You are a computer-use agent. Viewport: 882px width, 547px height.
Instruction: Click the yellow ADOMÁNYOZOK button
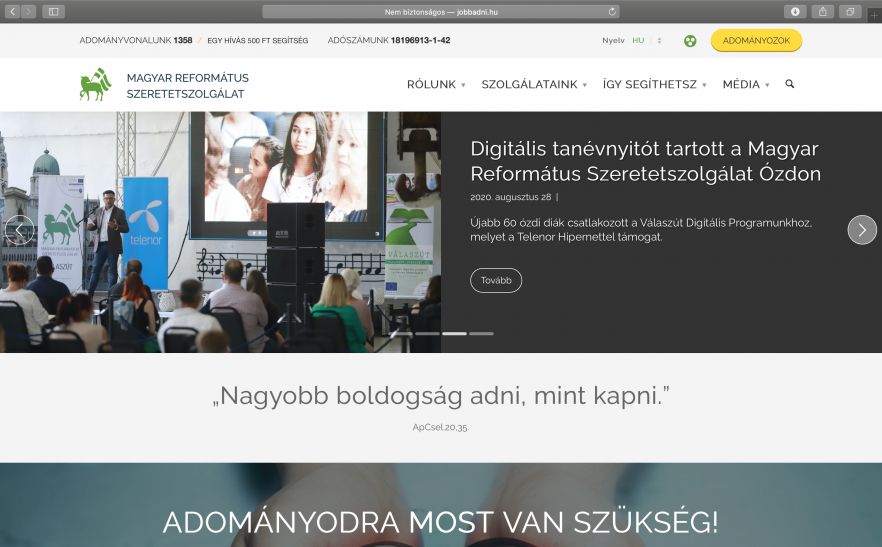tap(756, 41)
